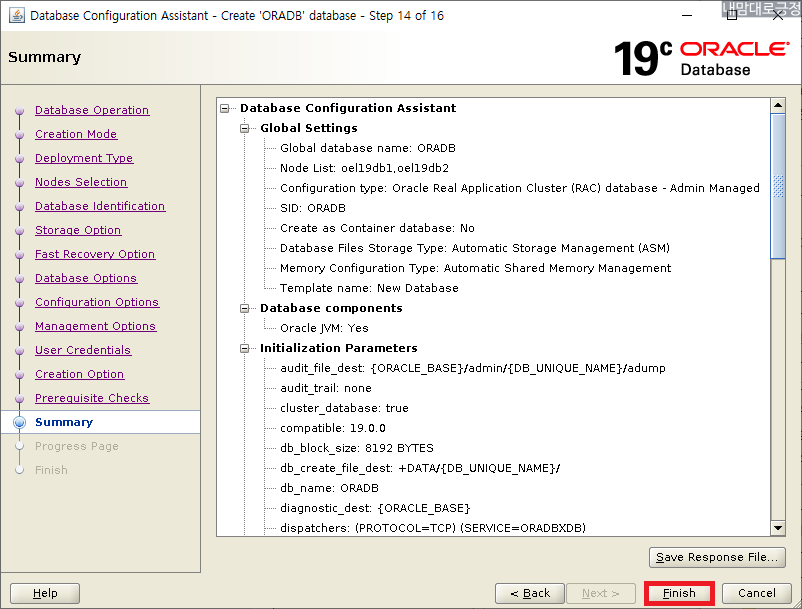
Task: Select 'Template name: New Database' row
Action: point(369,288)
